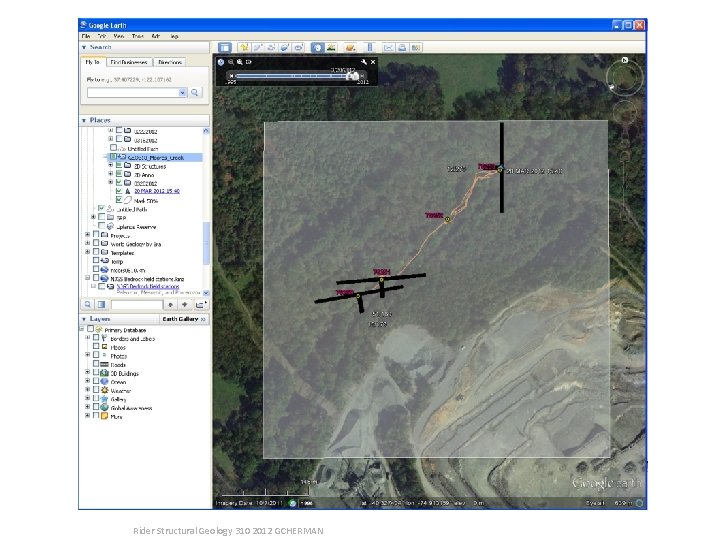The height and width of the screenshot is (540, 720).
Task: Click the Email toolbar icon
Action: [389, 48]
